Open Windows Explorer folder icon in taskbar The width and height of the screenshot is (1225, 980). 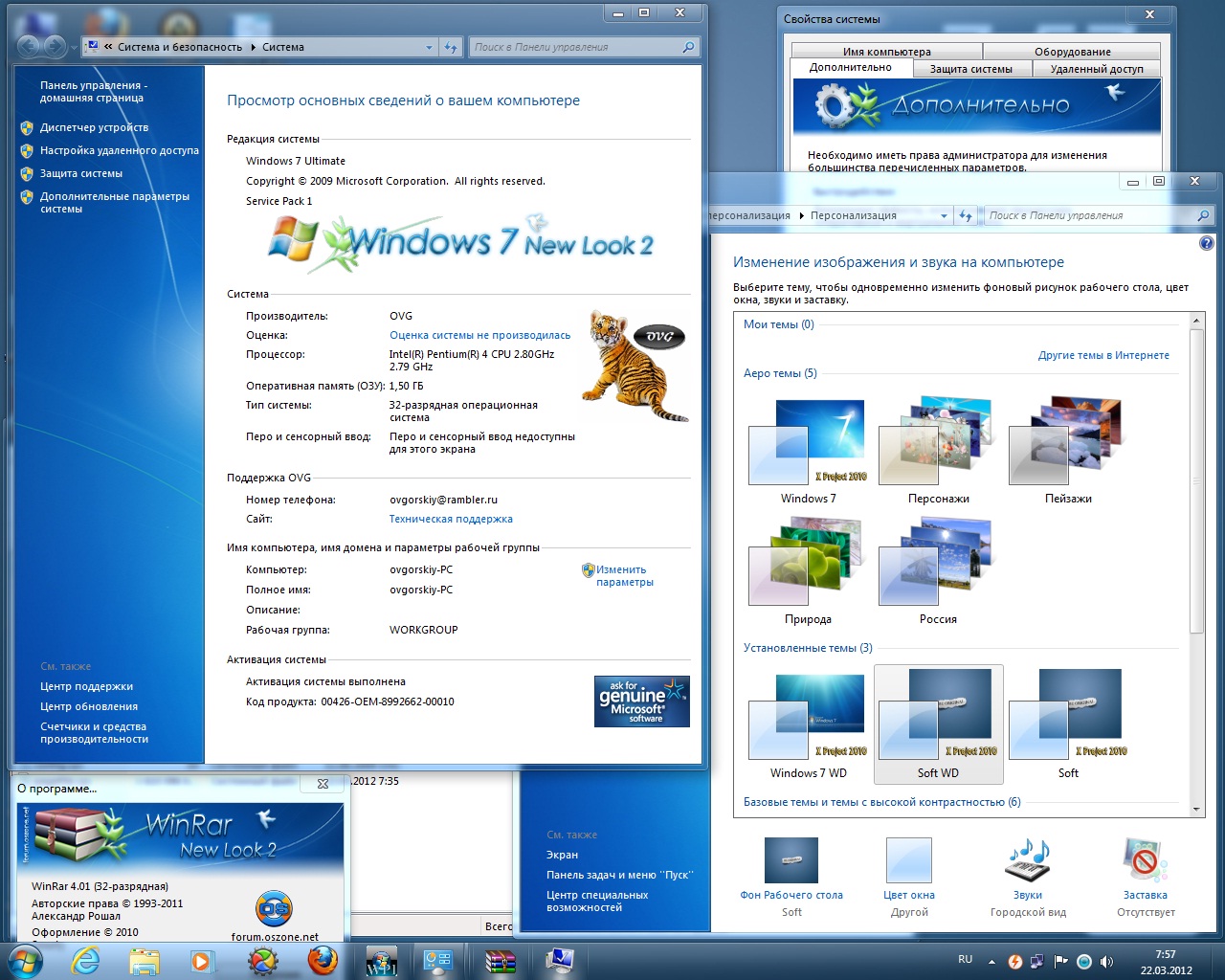point(145,961)
